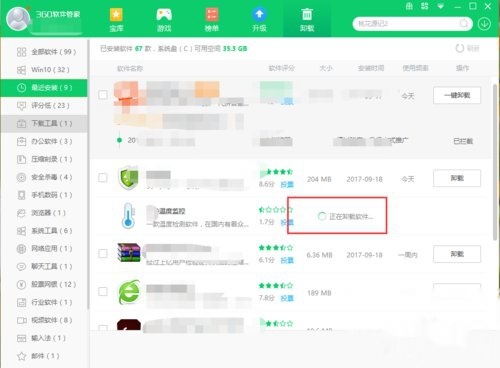Click the 行业软件 category icon
This screenshot has width=500, height=368.
coord(21,302)
